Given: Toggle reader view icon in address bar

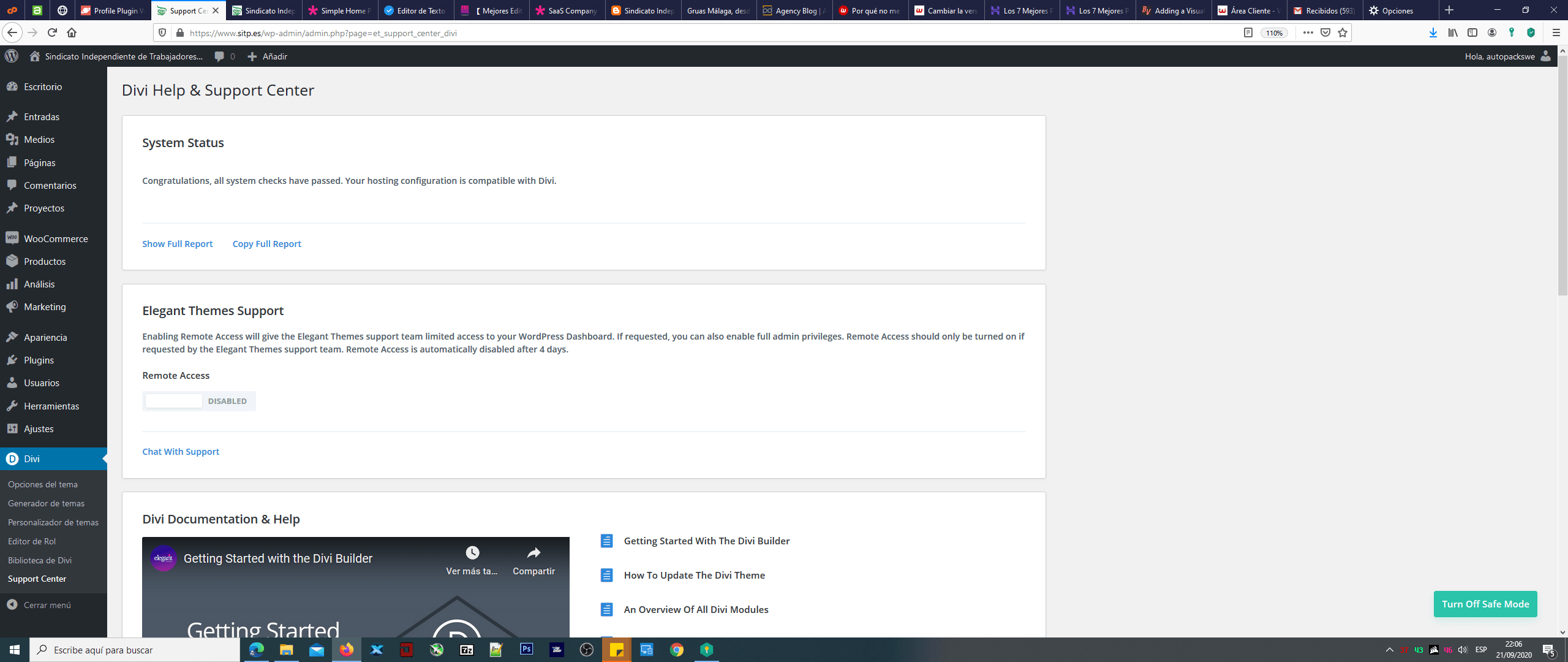Looking at the screenshot, I should (x=1248, y=33).
